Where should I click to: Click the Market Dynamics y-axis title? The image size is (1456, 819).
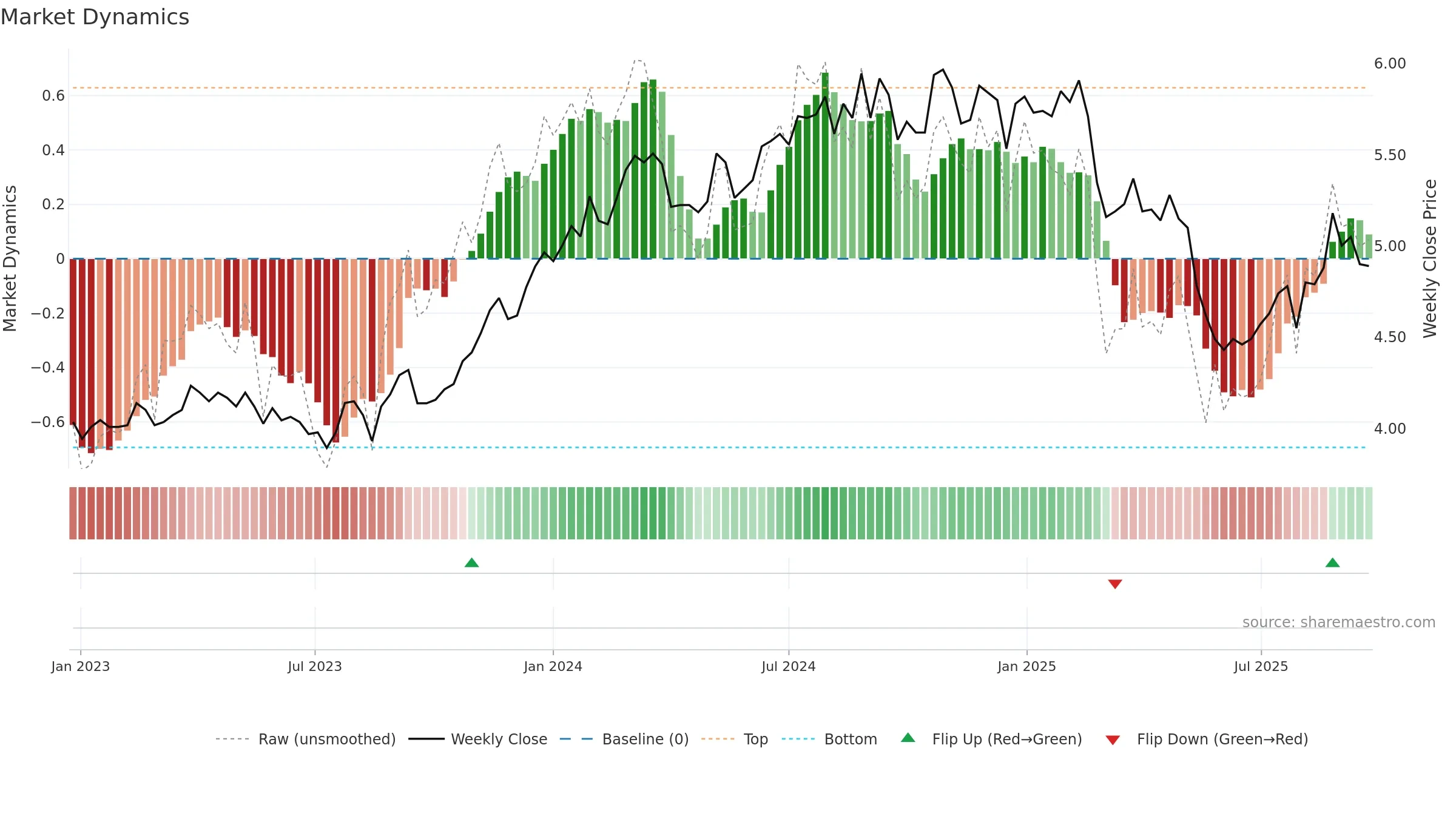[x=10, y=258]
